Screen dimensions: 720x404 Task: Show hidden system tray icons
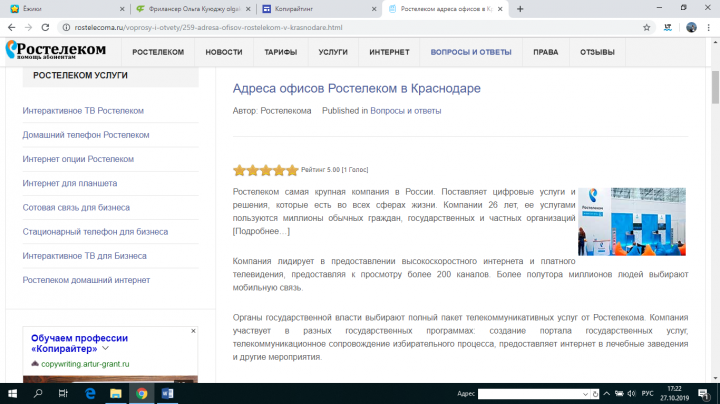click(x=607, y=393)
